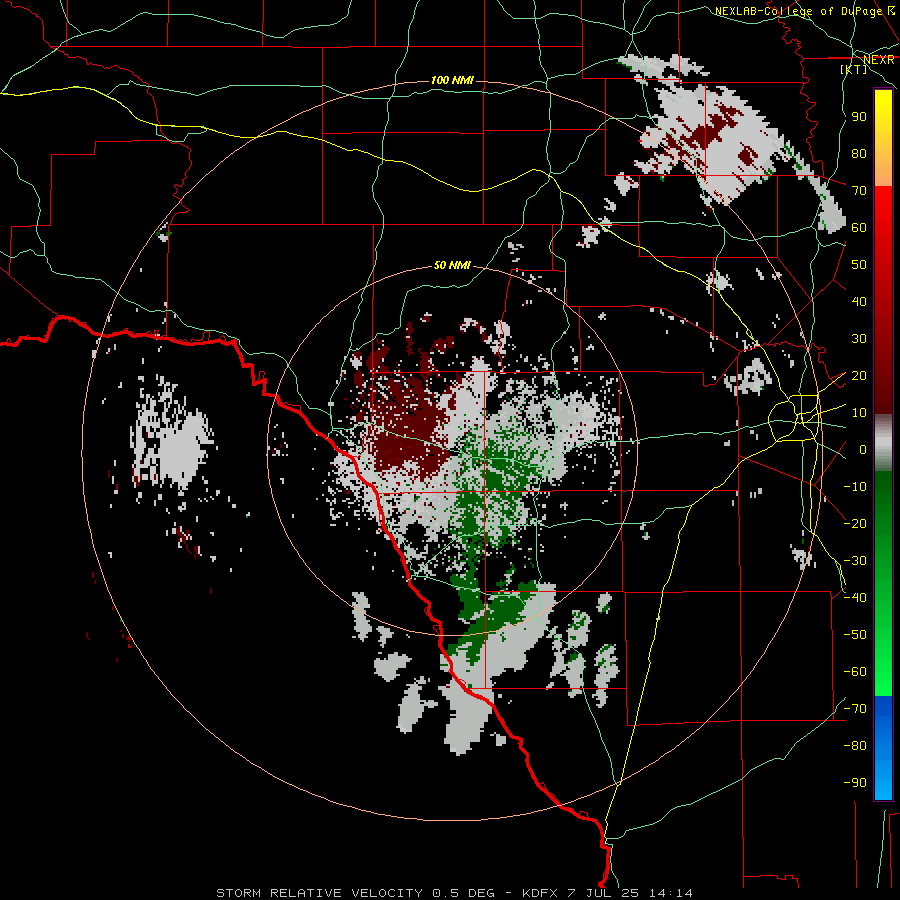Click the gray zero-velocity segment of the color bar
900x900 pixels.
883,443
